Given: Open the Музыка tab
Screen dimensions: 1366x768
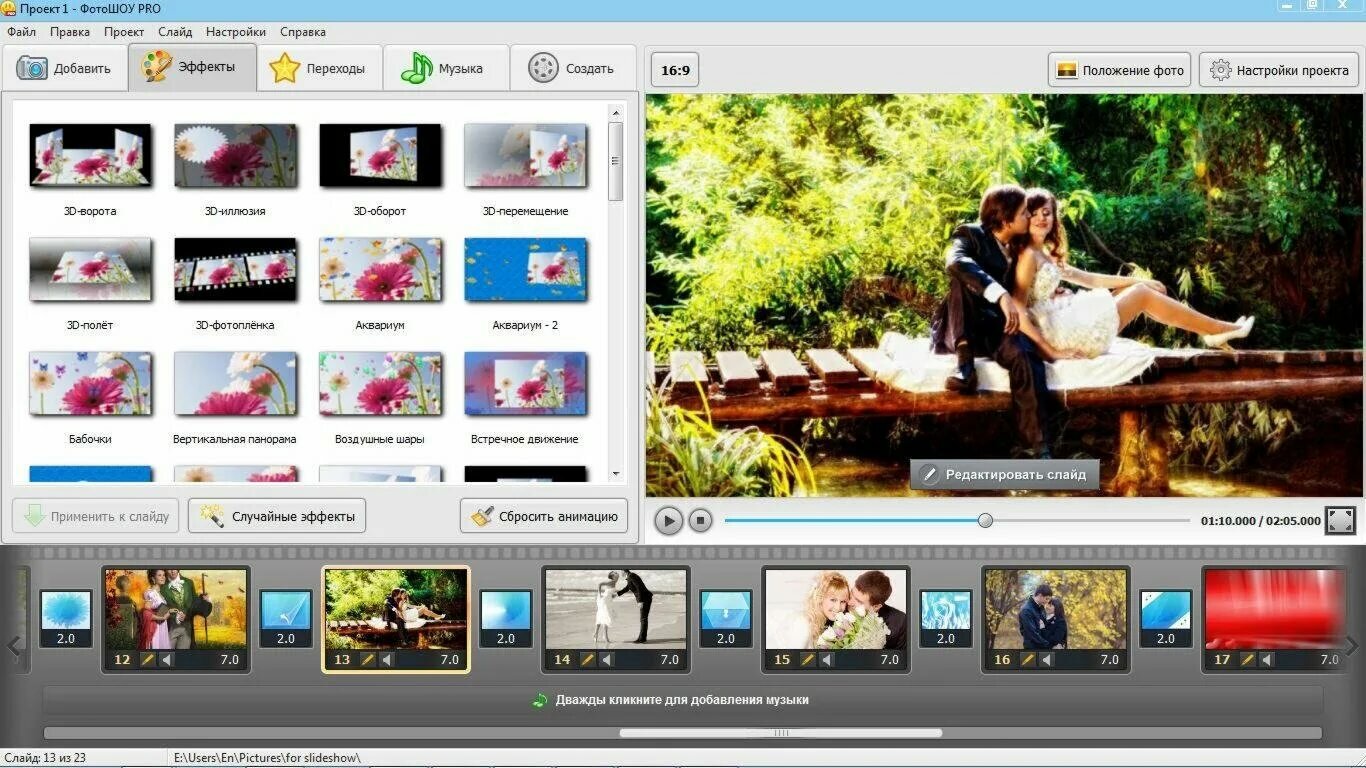Looking at the screenshot, I should (x=446, y=68).
